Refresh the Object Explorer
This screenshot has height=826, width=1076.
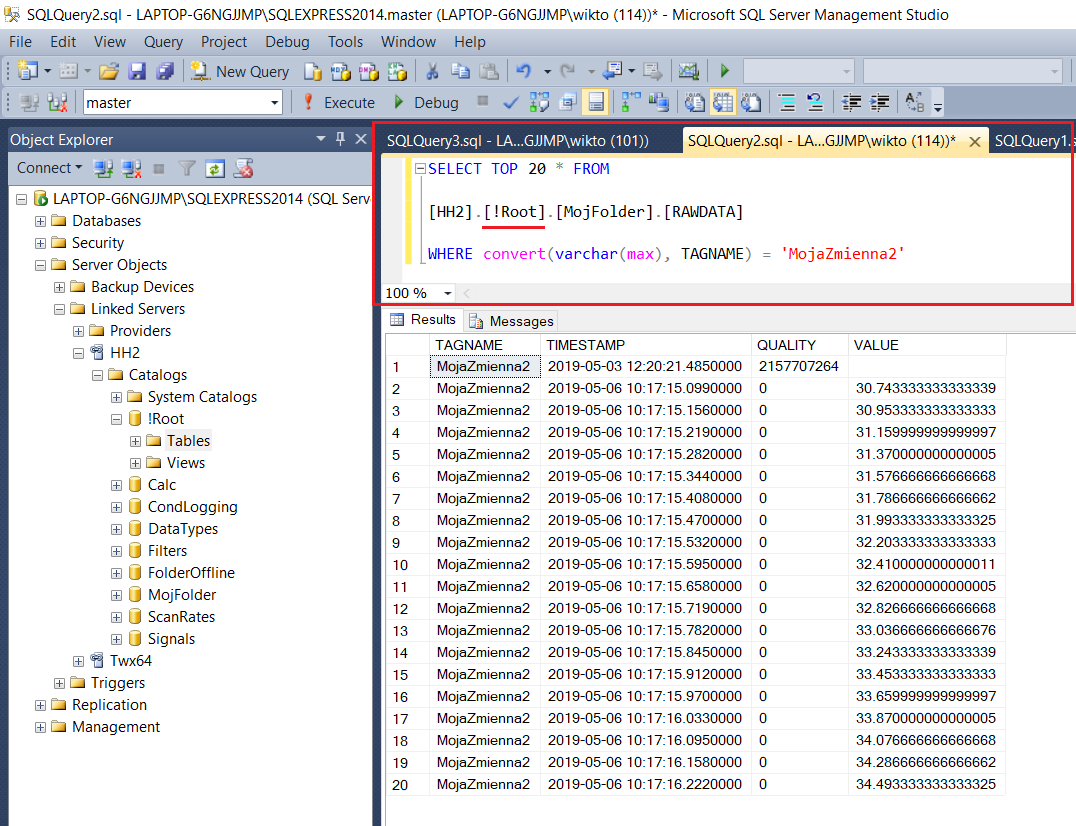click(214, 168)
